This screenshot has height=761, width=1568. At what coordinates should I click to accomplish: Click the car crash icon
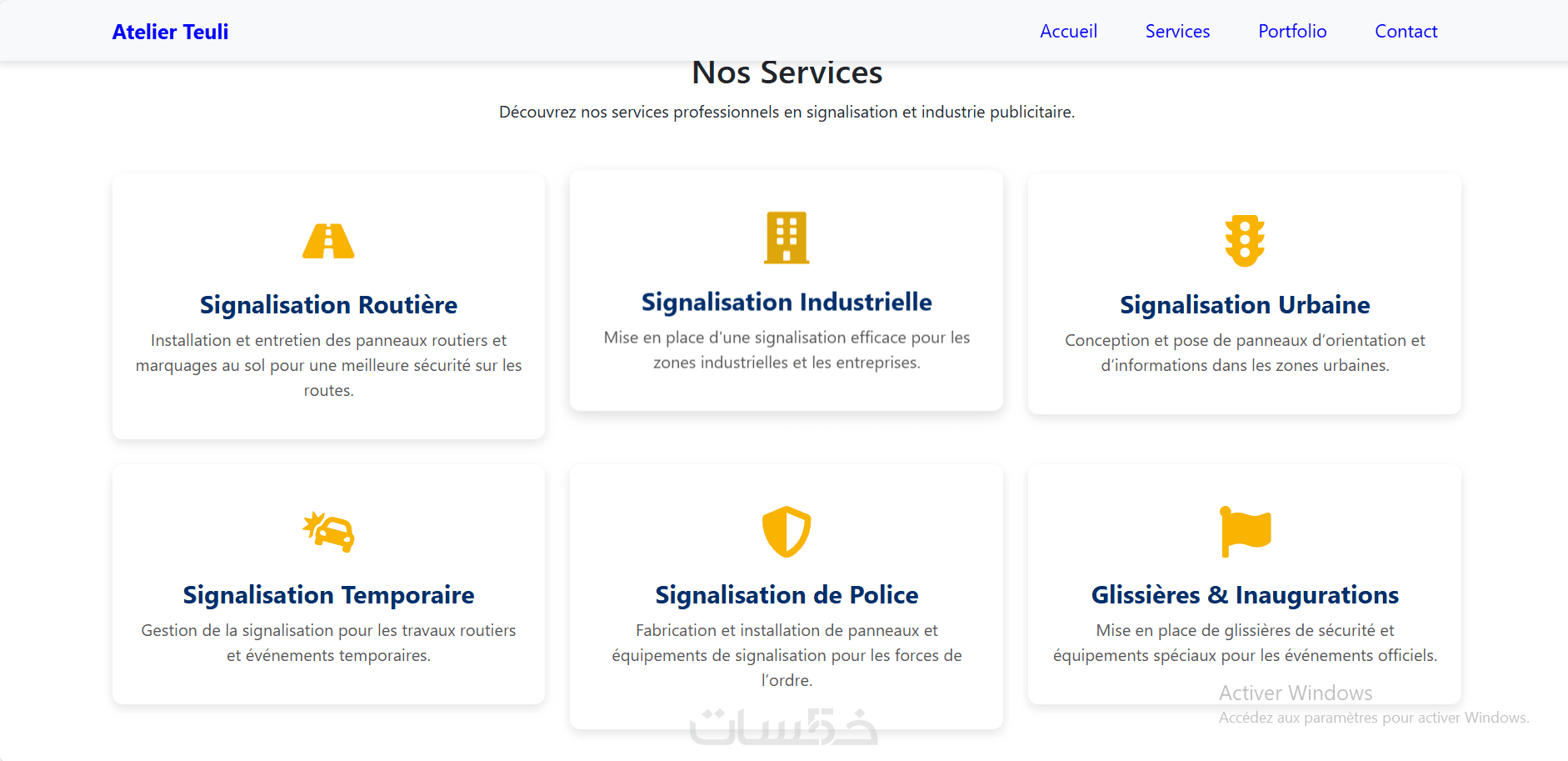pyautogui.click(x=328, y=531)
